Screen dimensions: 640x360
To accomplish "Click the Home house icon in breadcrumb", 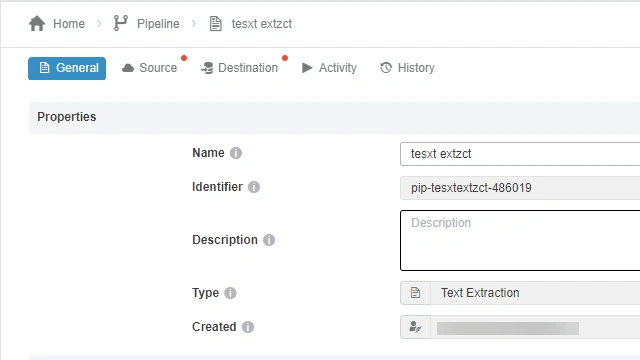I will [37, 24].
